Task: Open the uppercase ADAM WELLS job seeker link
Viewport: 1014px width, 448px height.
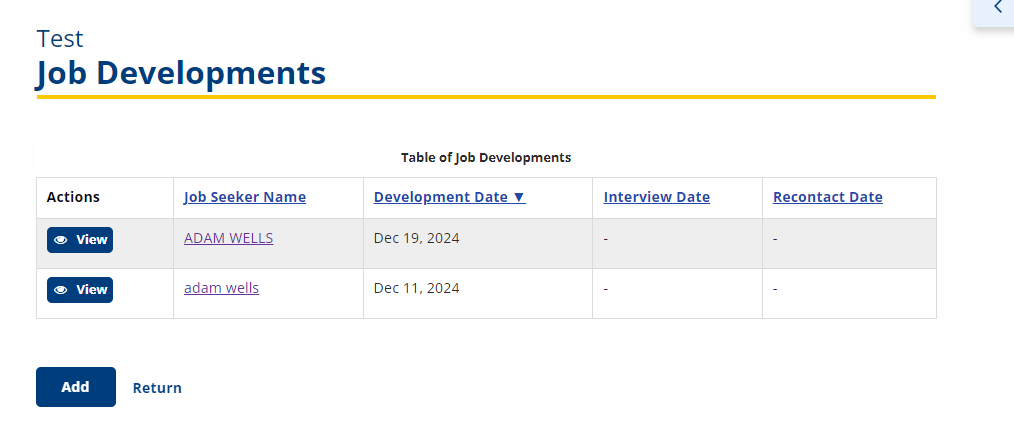Action: [228, 238]
